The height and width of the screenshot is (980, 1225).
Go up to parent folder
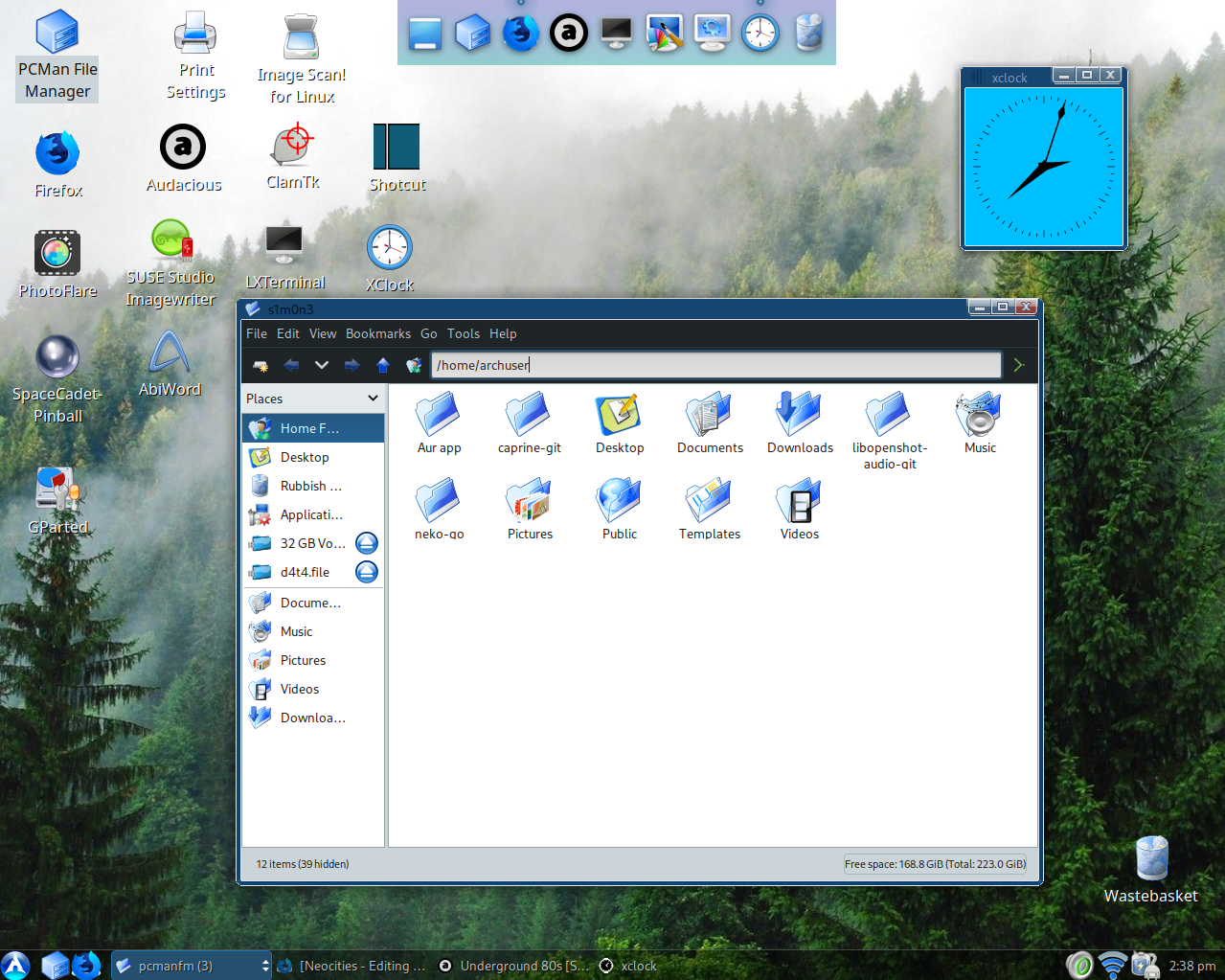tap(383, 365)
